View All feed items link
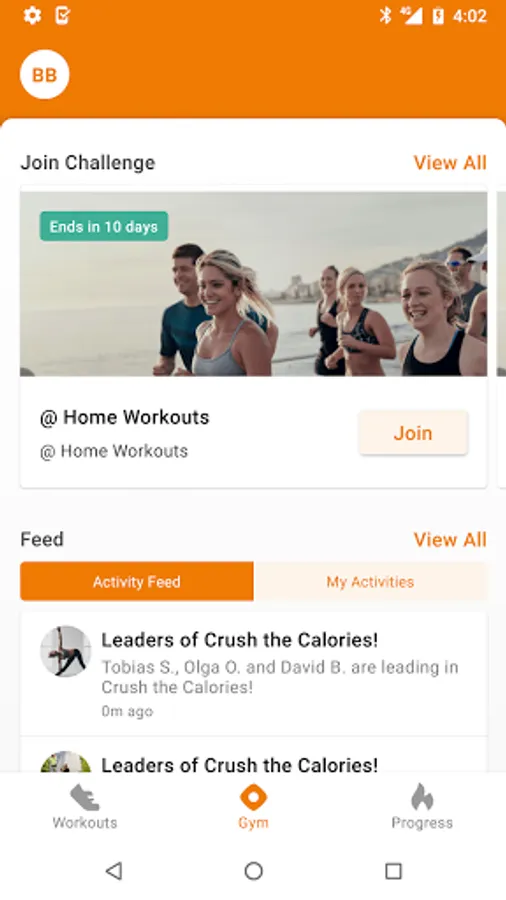506x900 pixels. tap(450, 540)
